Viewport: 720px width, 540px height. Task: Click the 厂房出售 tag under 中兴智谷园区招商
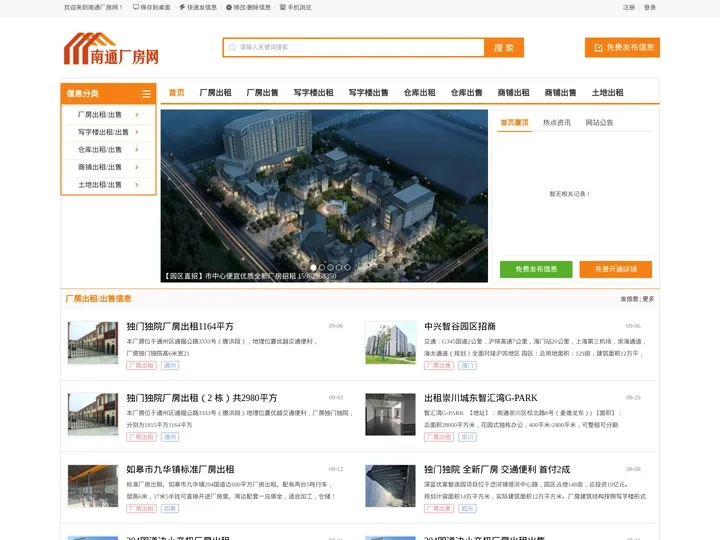[439, 366]
